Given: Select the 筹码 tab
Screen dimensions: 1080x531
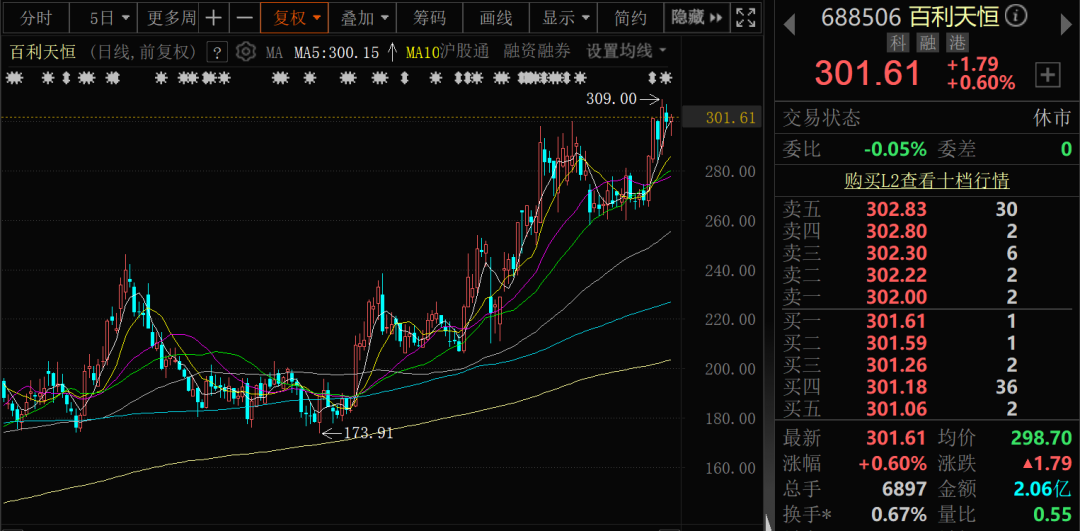Looking at the screenshot, I should 430,18.
